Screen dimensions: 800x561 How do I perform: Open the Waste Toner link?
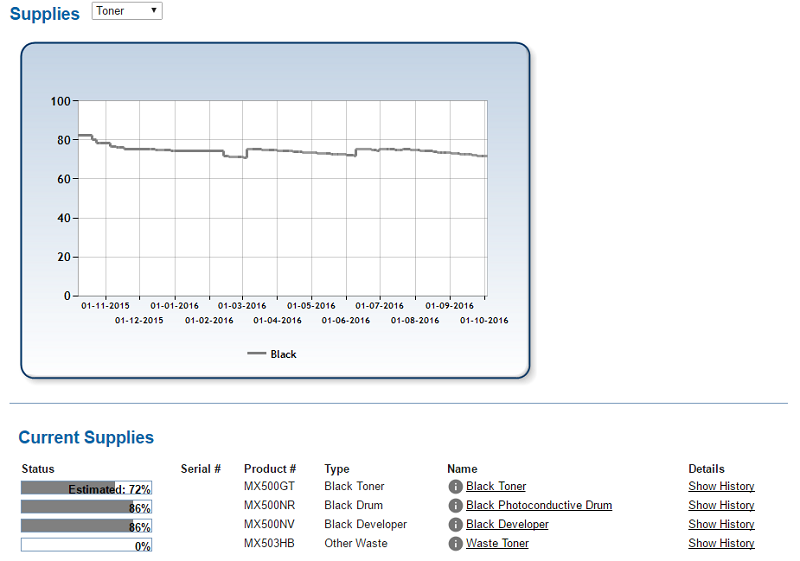tap(497, 543)
